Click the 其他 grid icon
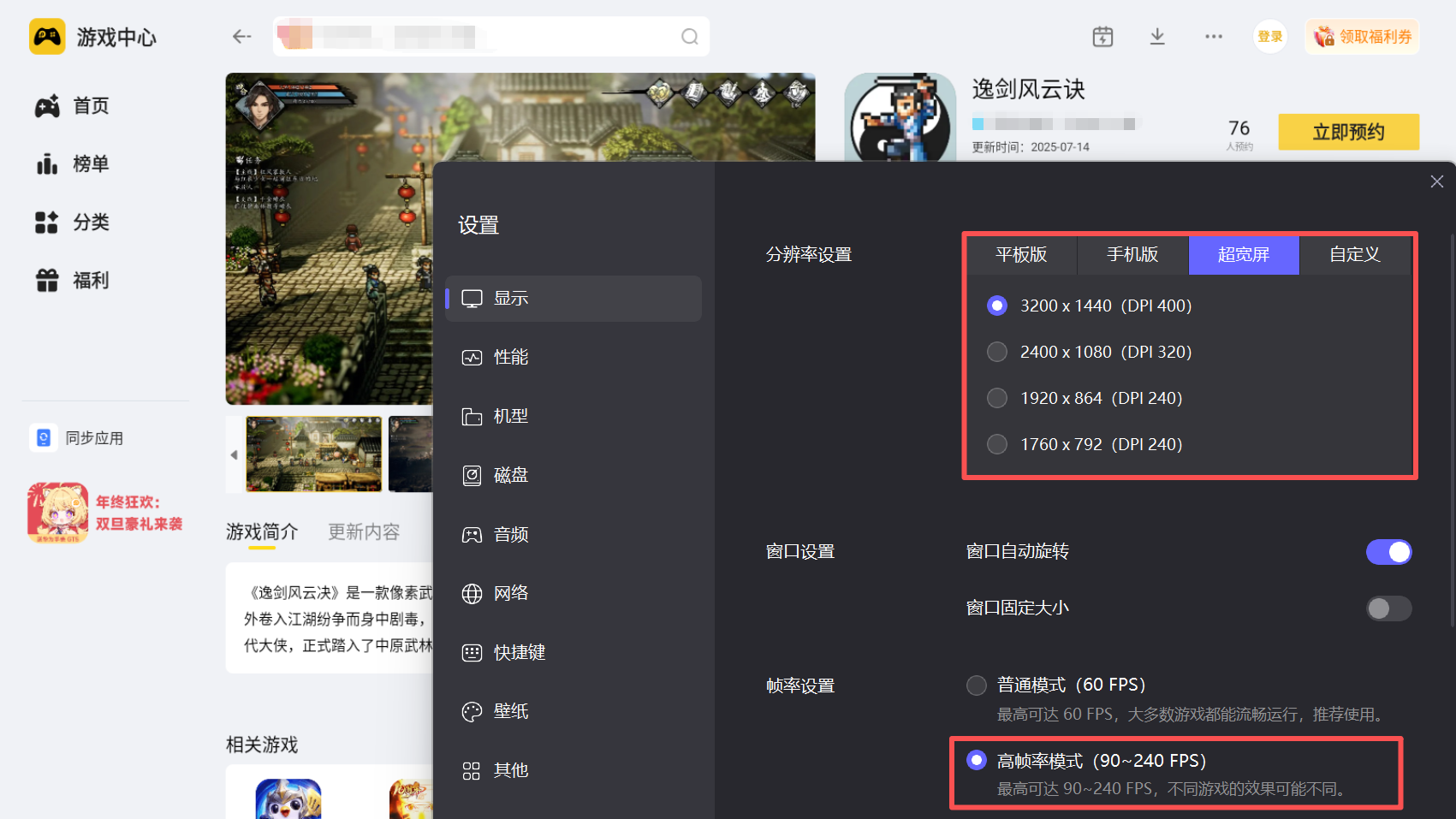Screen dimensions: 1456x819 click(472, 771)
